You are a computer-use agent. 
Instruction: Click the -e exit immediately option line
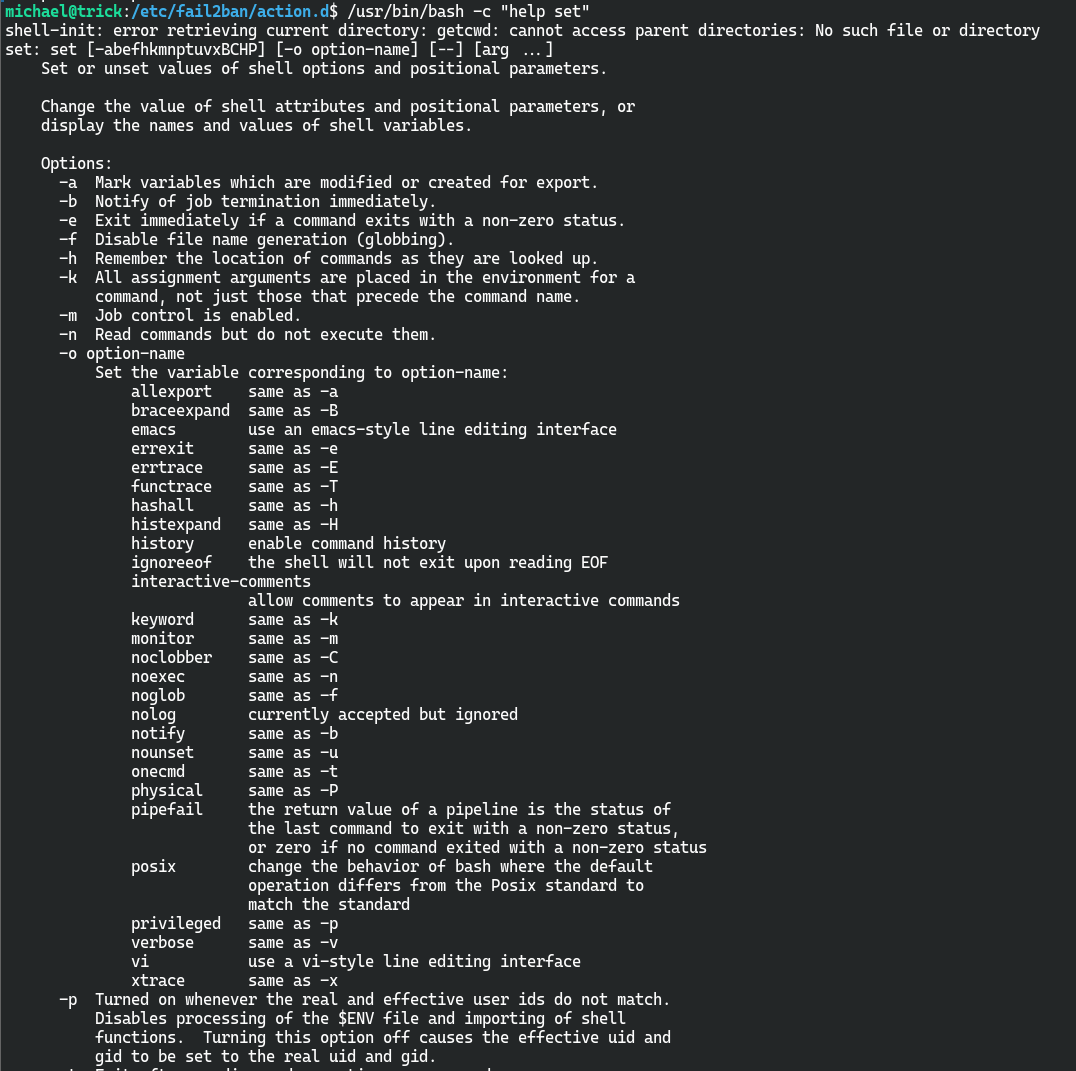coord(342,220)
